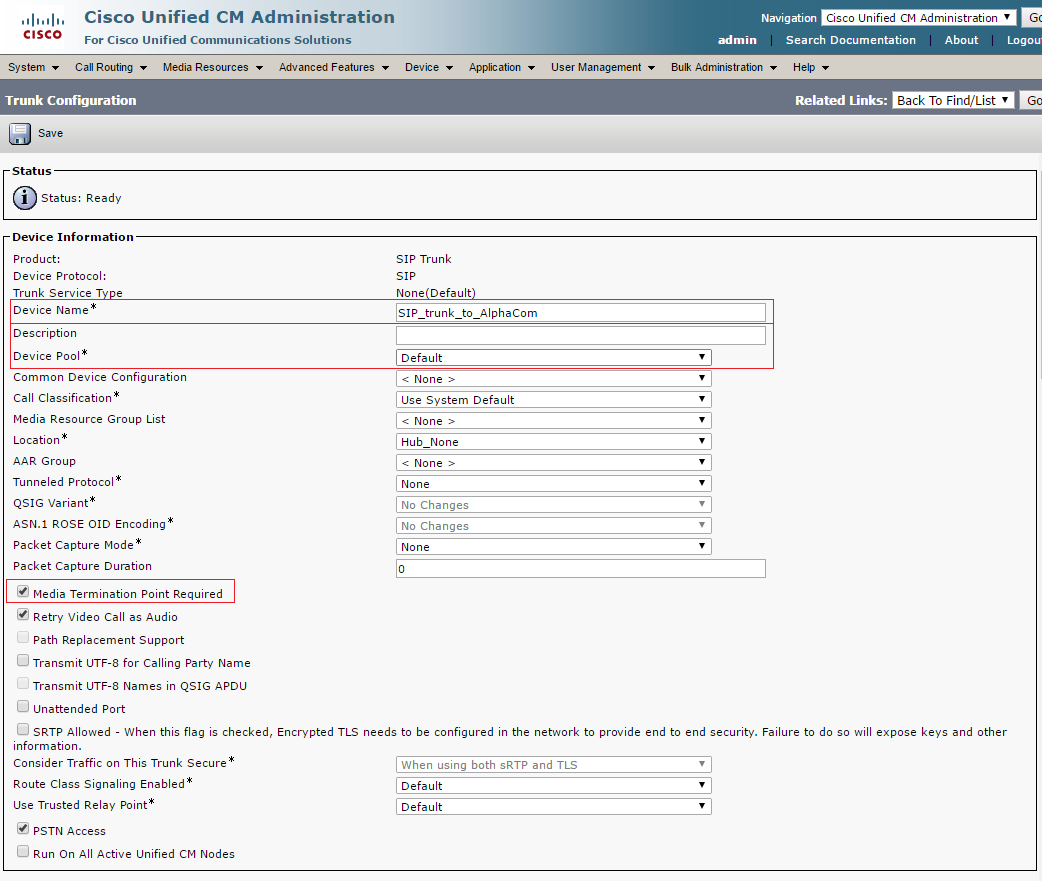Image resolution: width=1042 pixels, height=881 pixels.
Task: Click the Status info icon
Action: pyautogui.click(x=25, y=198)
